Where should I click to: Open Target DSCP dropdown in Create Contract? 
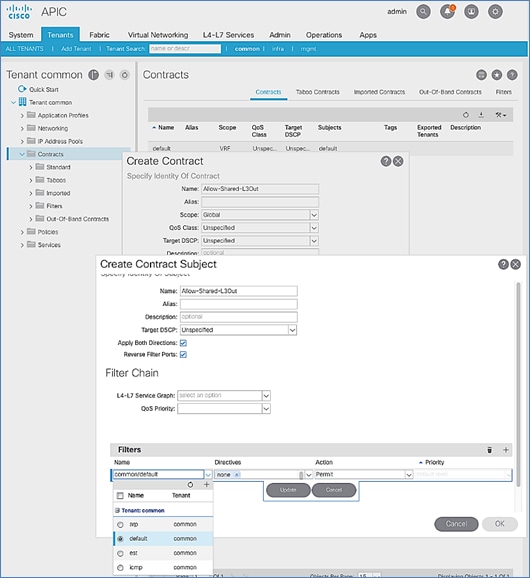coord(314,241)
